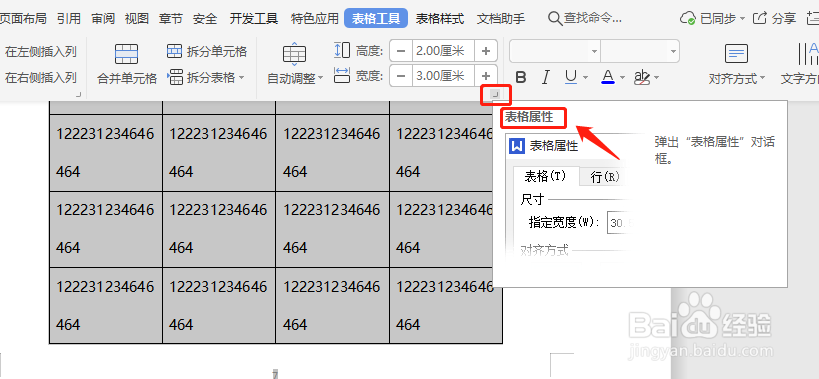Image resolution: width=819 pixels, height=379 pixels.
Task: Click the first-column cell in the bottom table row
Action: (106, 305)
